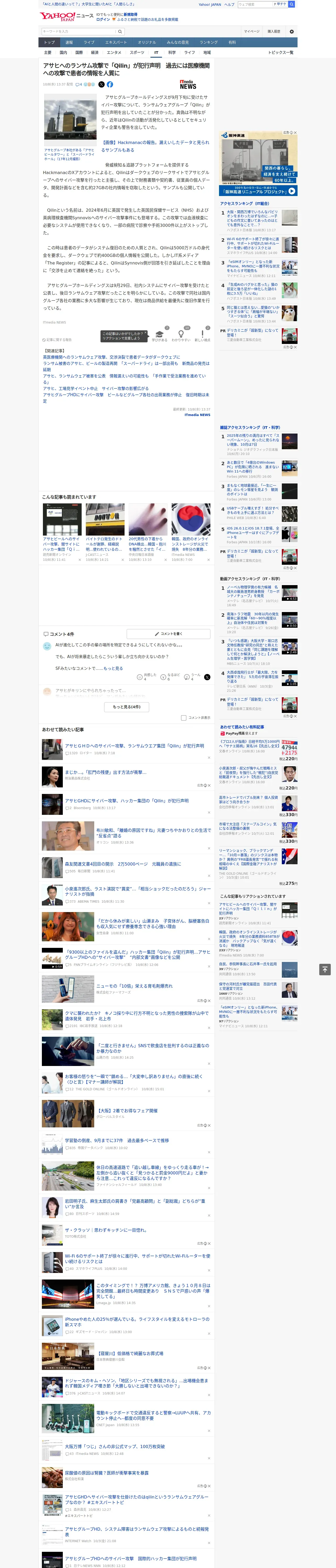Open related link 英医療機関へのランサムウェア攻撃
This screenshot has height=1568, width=336.
(111, 357)
